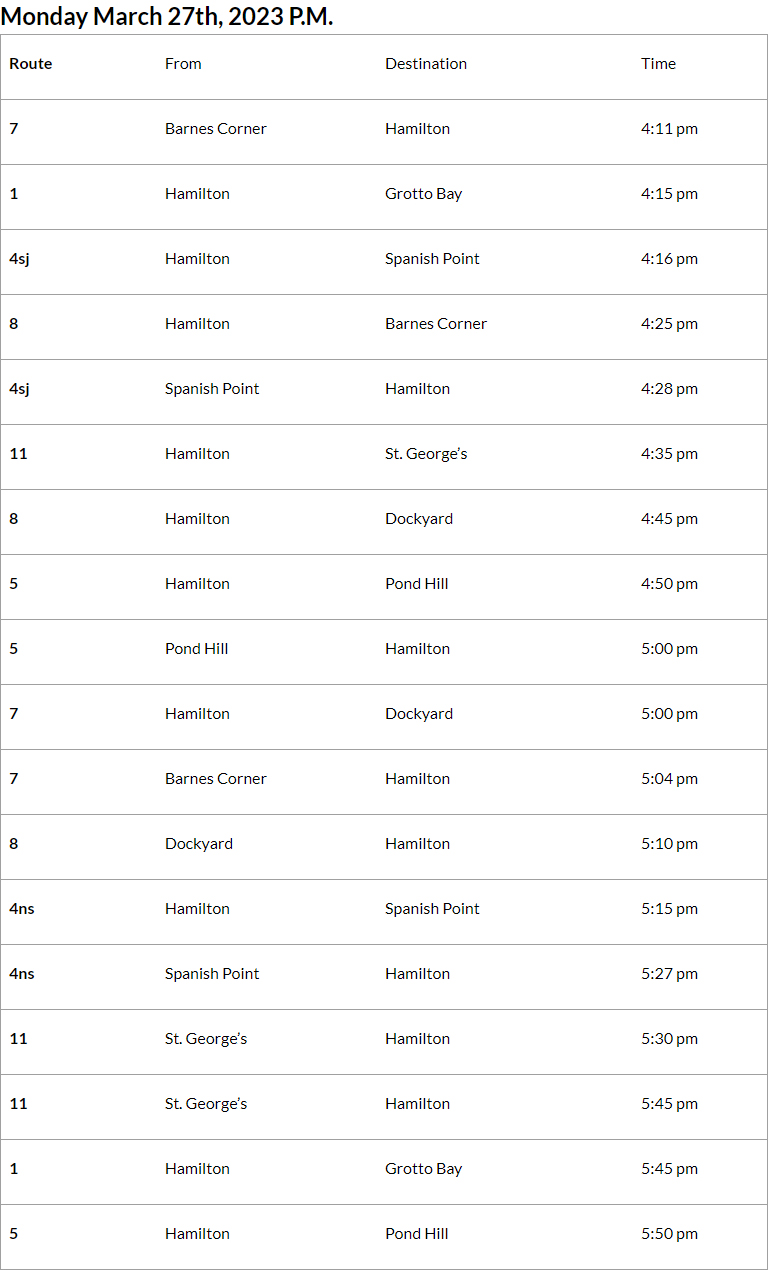Viewport: 768px width, 1270px height.
Task: Click the Route column header
Action: point(31,64)
